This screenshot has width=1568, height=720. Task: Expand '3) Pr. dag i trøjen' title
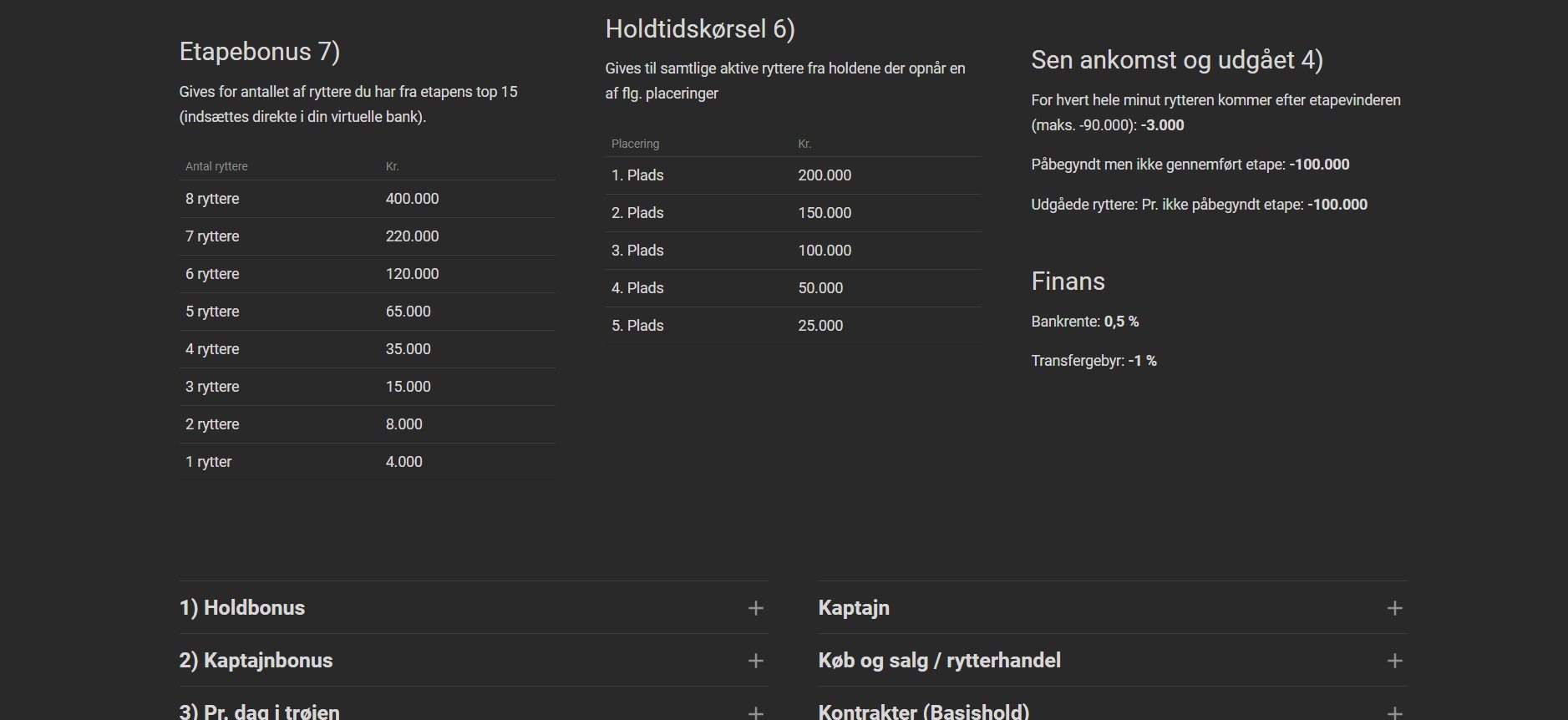coord(259,712)
